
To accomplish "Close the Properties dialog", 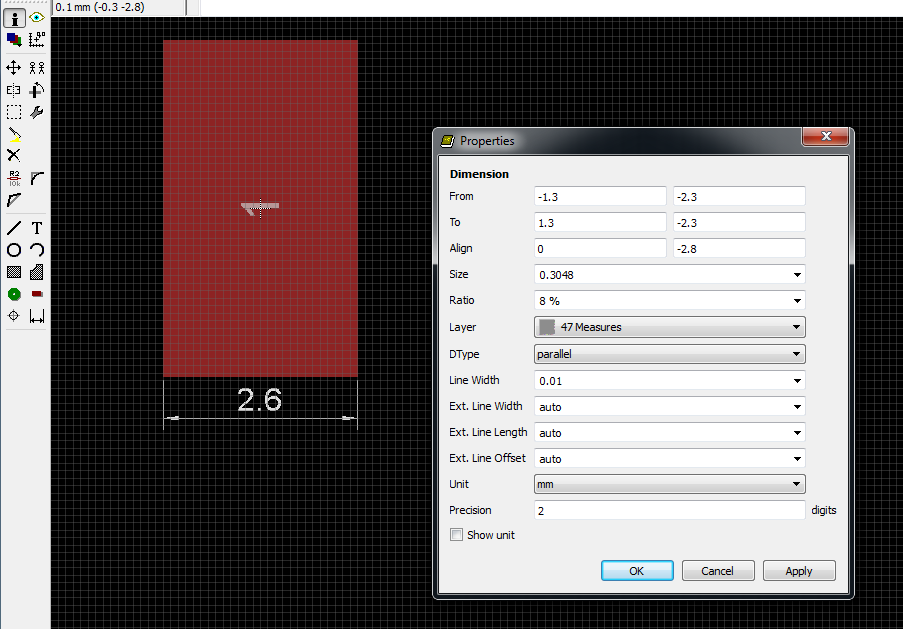I will (825, 136).
